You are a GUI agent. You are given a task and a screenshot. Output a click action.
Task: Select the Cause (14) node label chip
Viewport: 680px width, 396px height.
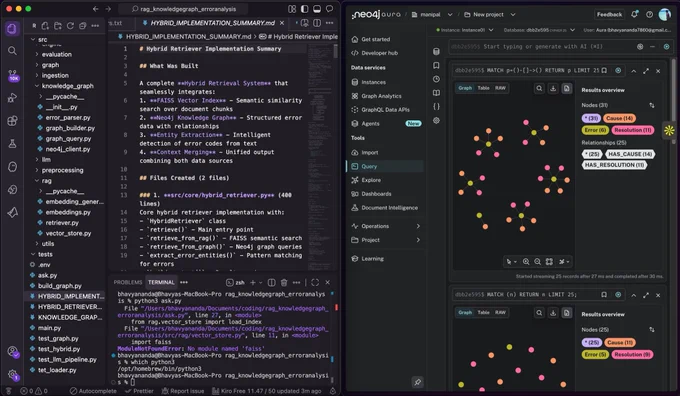coord(619,118)
